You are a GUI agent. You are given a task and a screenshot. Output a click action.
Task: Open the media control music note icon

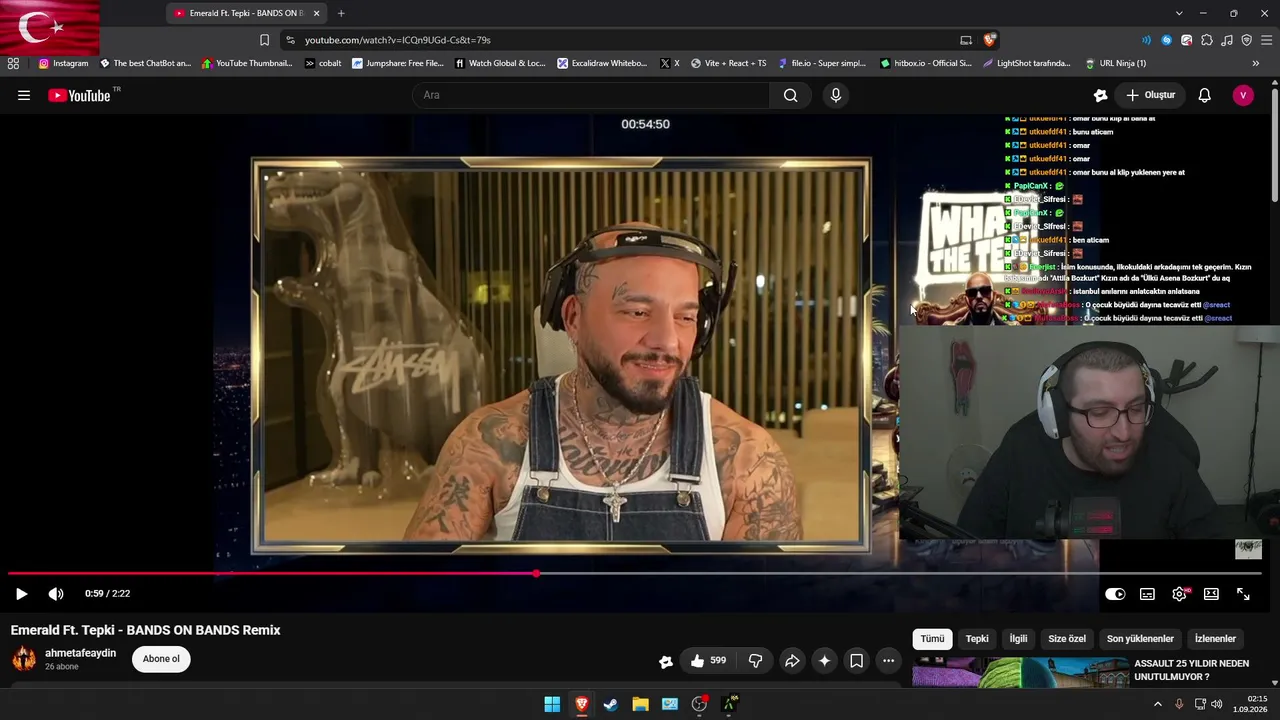click(1227, 40)
